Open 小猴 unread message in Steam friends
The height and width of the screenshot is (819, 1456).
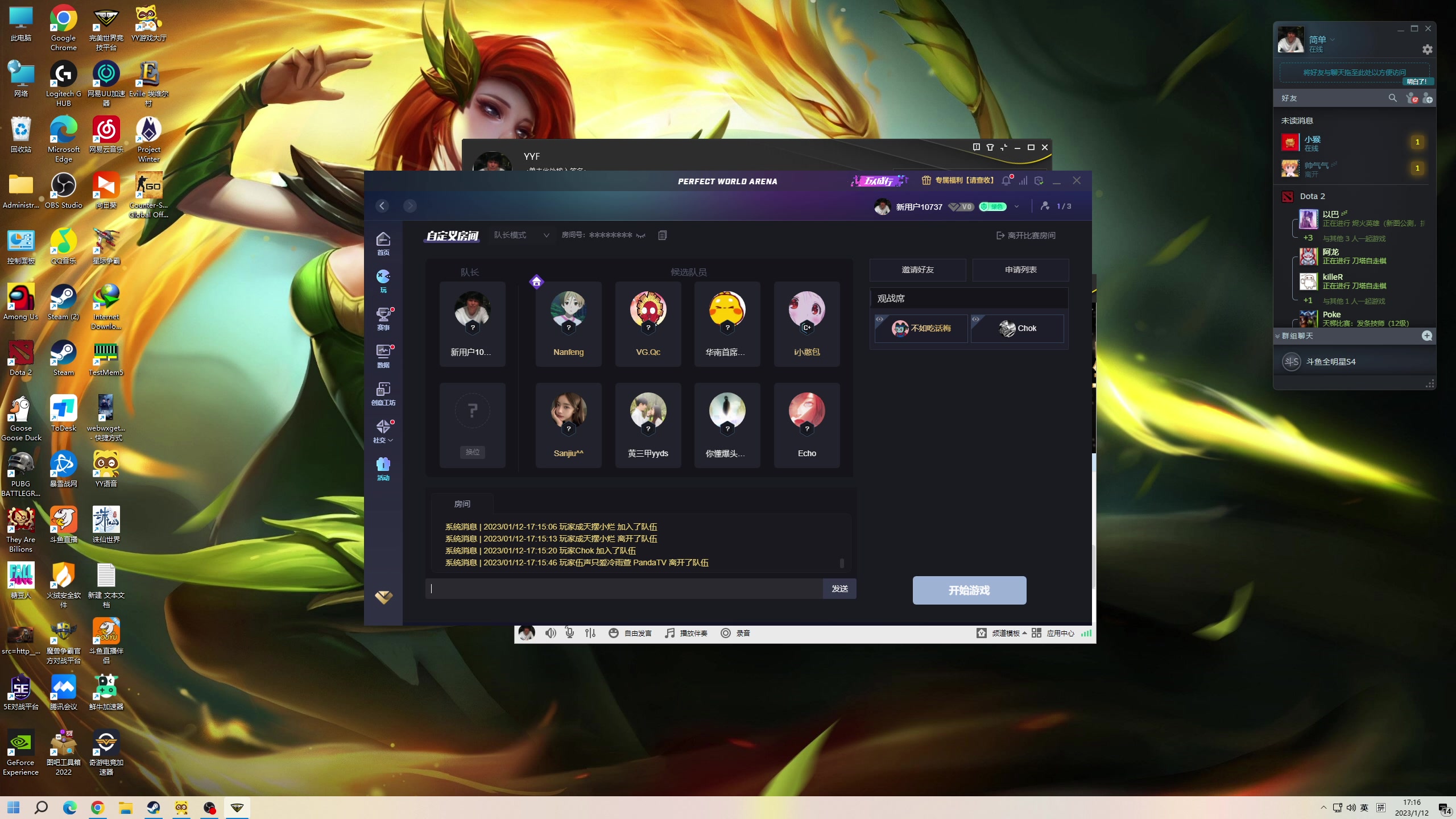pyautogui.click(x=1354, y=142)
